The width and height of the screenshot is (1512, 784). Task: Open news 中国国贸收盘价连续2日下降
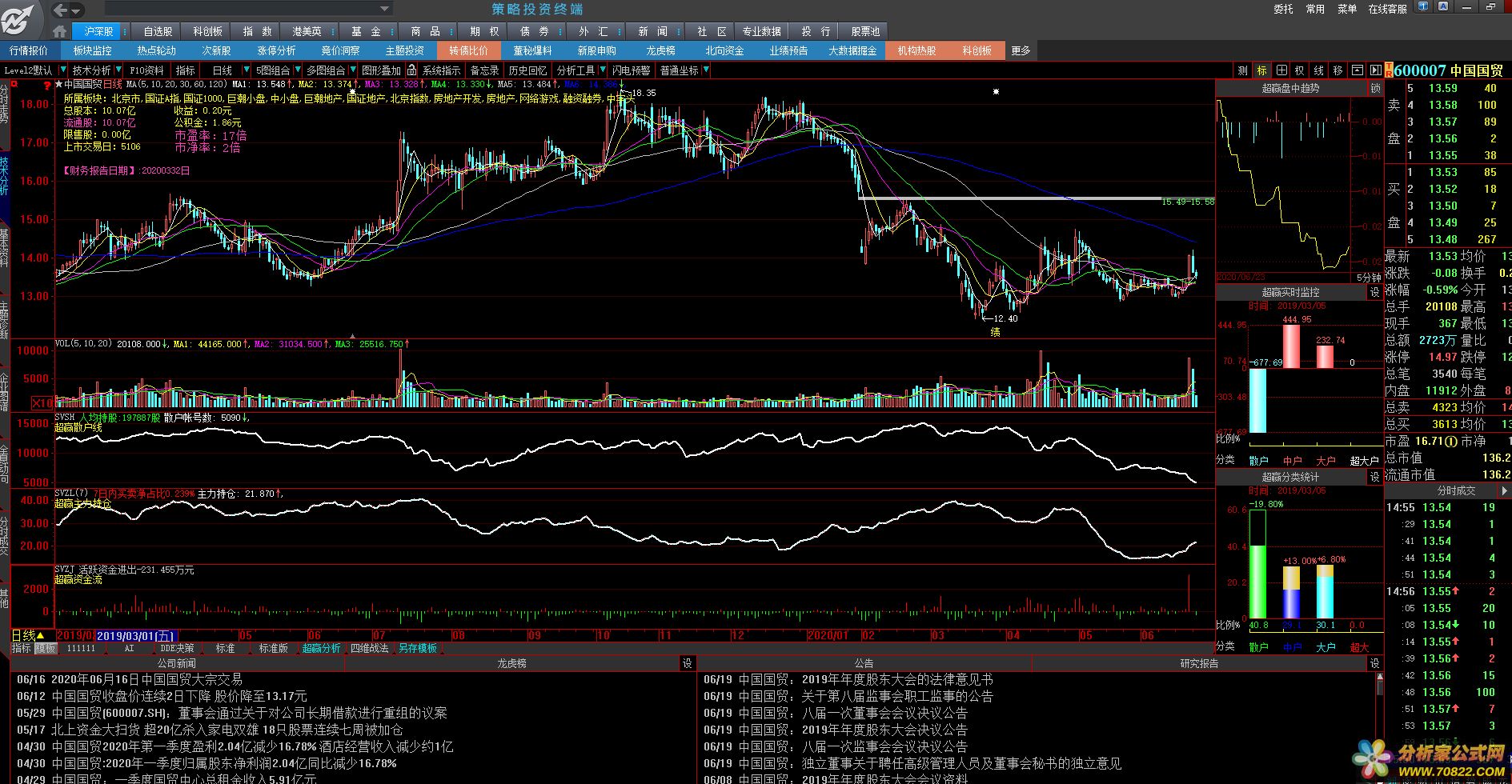click(x=178, y=696)
